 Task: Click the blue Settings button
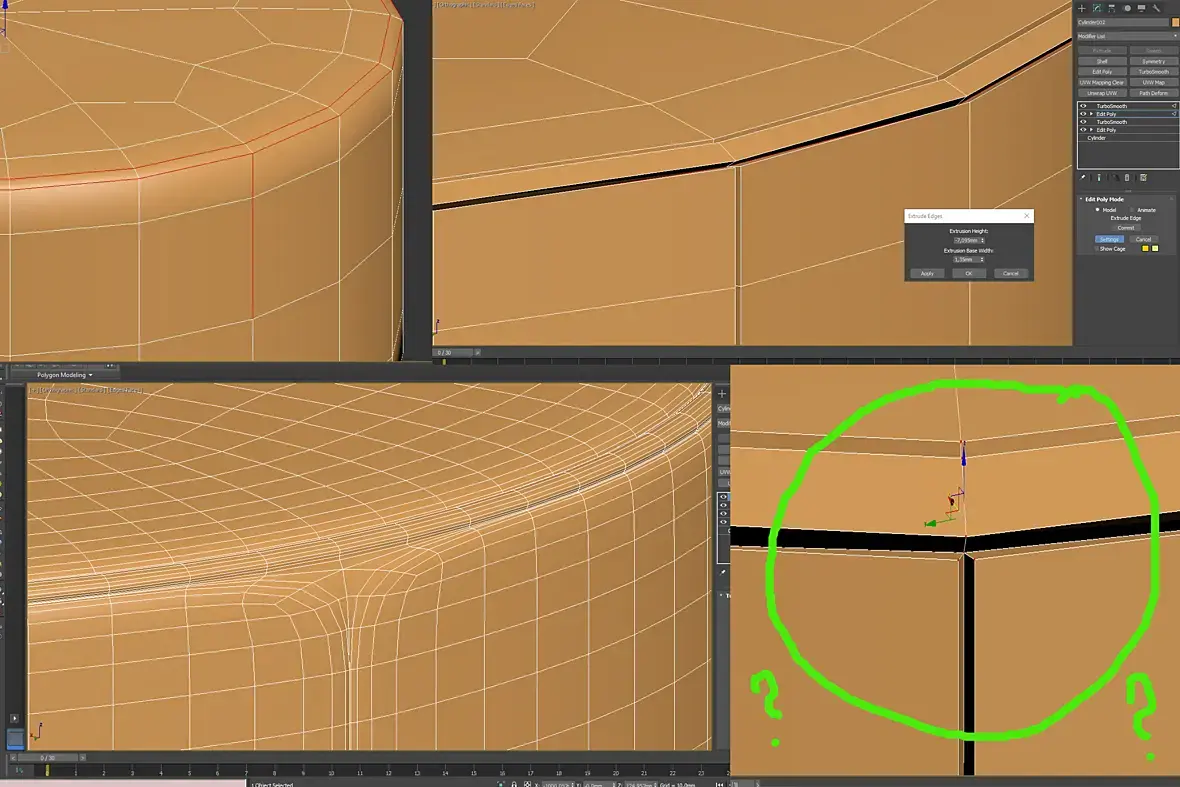coord(1109,239)
